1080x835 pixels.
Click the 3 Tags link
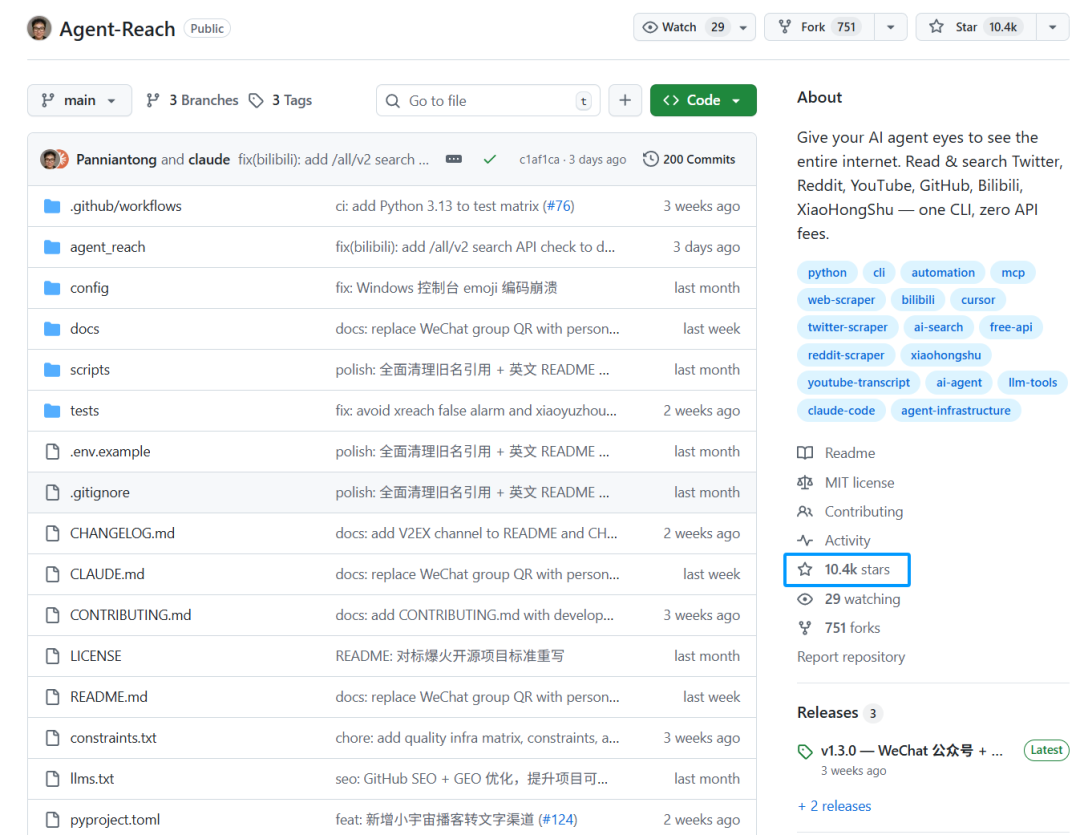(x=281, y=100)
